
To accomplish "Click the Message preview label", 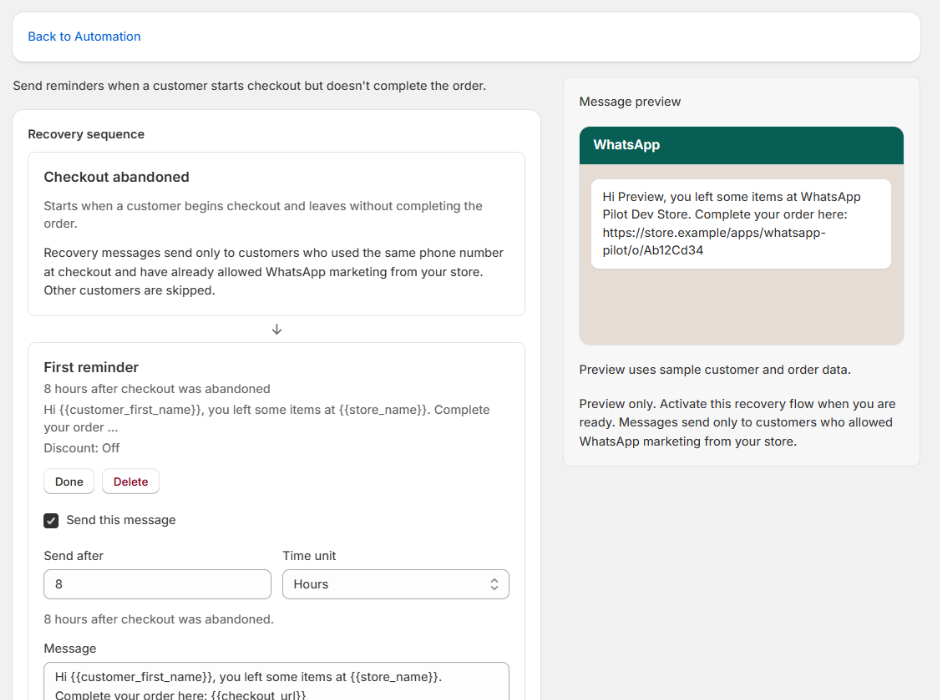I will 630,102.
